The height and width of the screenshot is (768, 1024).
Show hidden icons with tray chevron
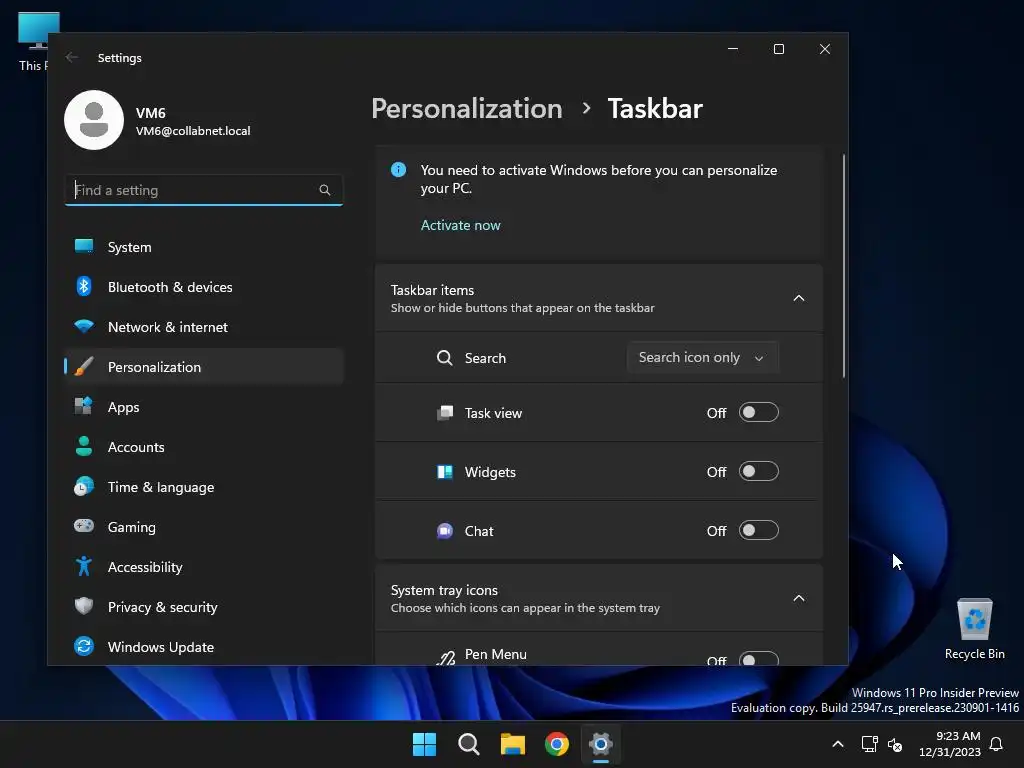[x=838, y=744]
